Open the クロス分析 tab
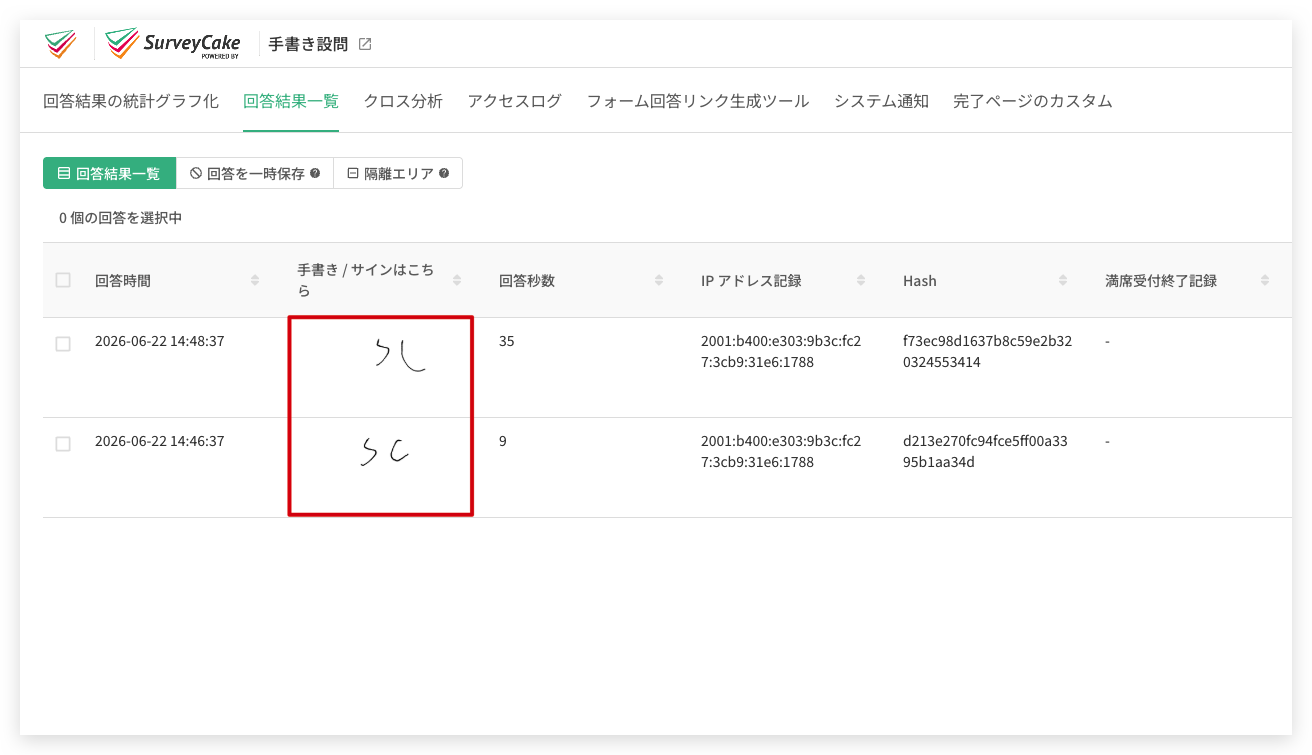This screenshot has height=755, width=1312. click(403, 101)
